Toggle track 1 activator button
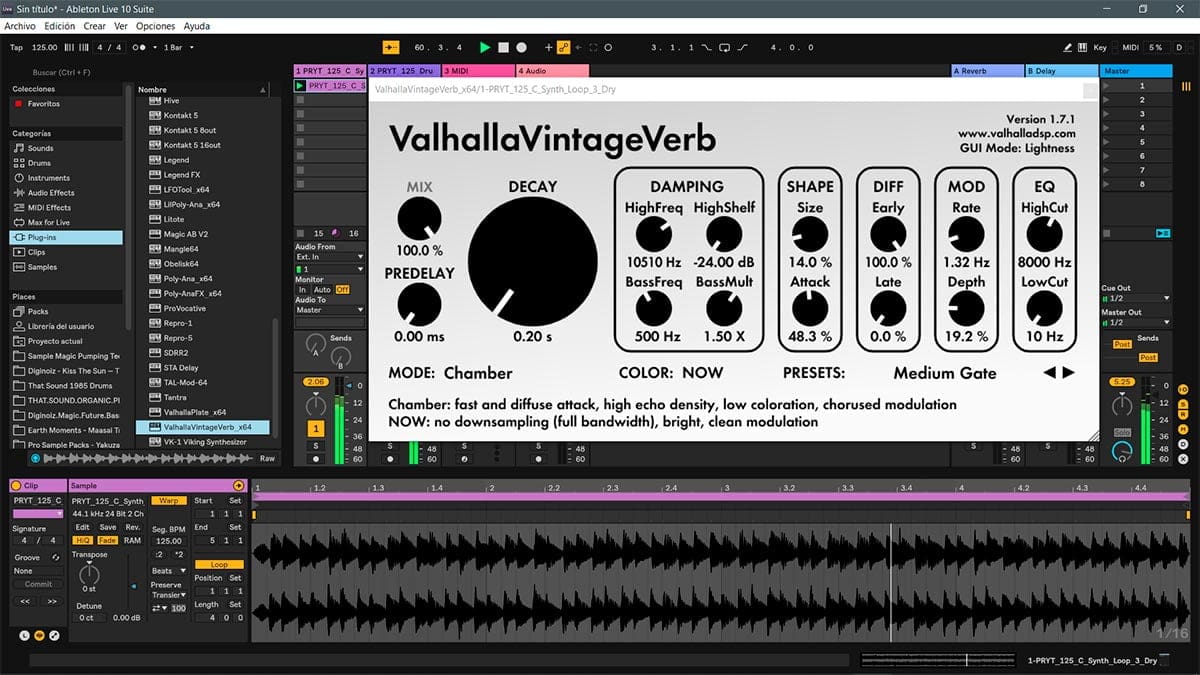1200x675 pixels. click(x=316, y=428)
